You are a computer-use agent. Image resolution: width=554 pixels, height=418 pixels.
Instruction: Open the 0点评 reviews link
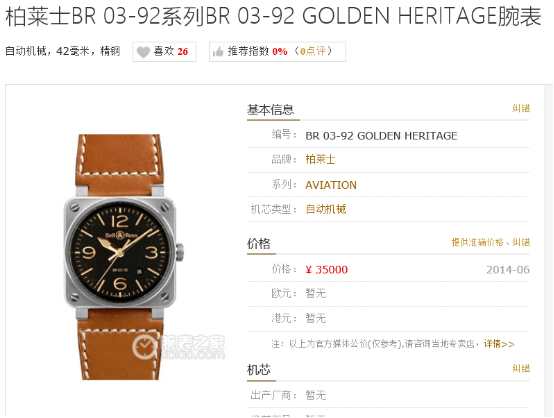[312, 52]
